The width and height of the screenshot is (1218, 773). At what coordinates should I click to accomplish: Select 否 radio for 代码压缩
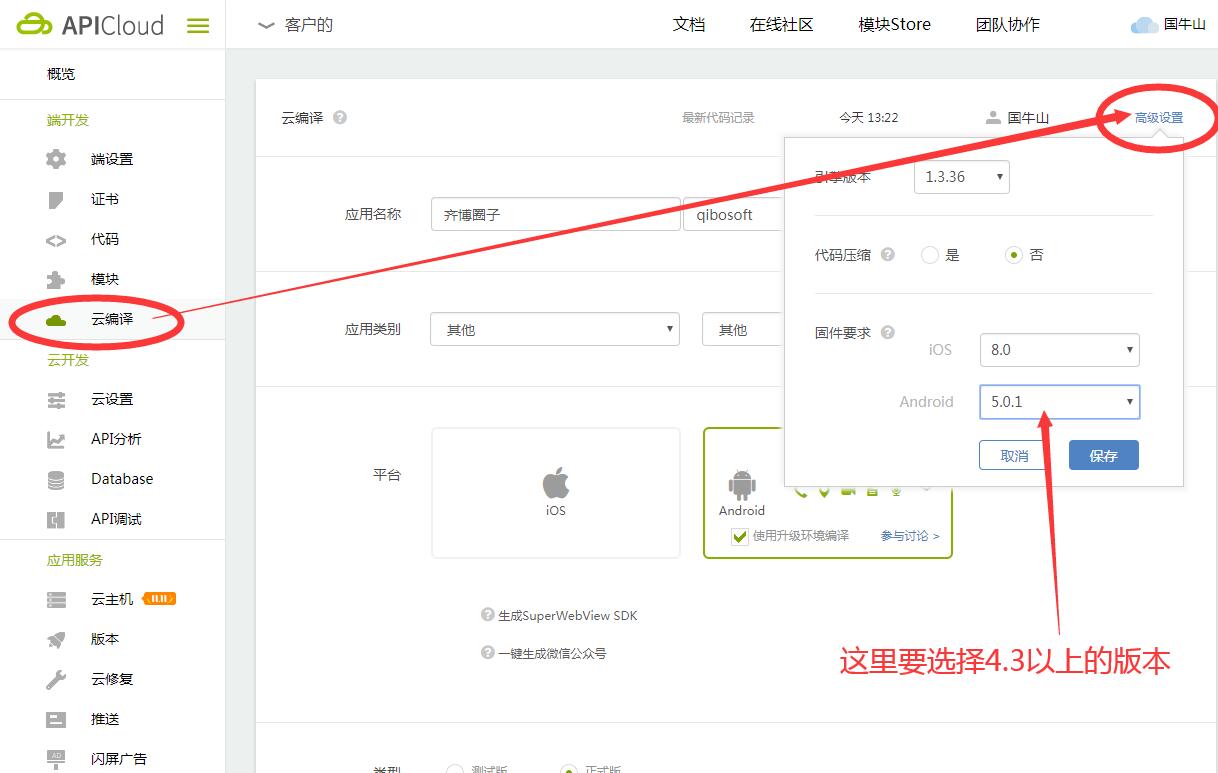(1014, 255)
